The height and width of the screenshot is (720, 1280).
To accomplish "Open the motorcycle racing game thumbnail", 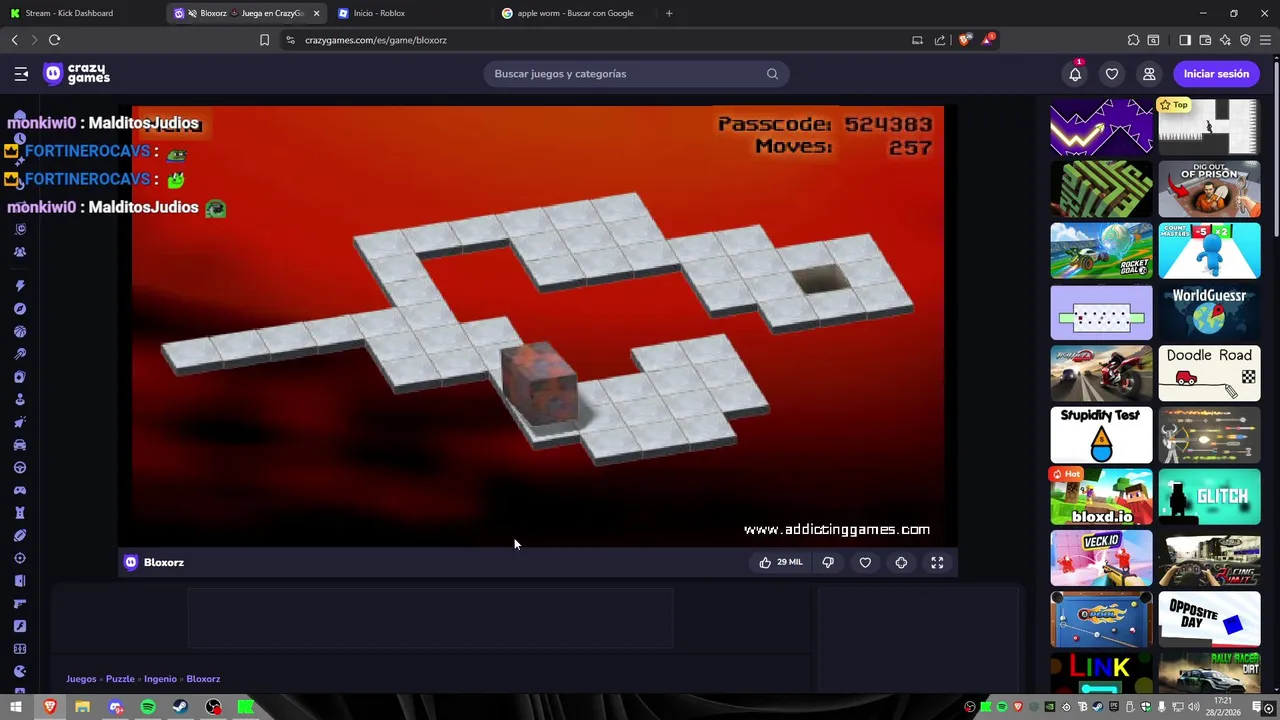I will pos(1101,374).
